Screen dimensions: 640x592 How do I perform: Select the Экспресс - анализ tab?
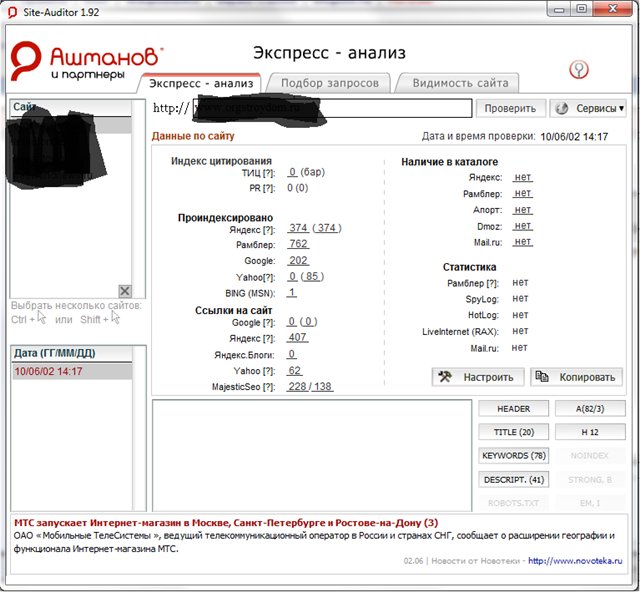tap(201, 83)
